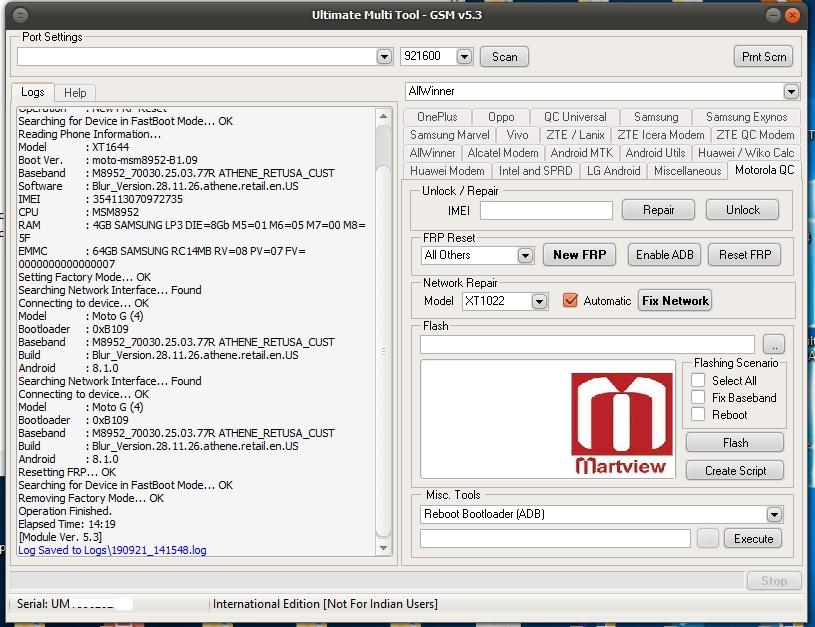Click the Scan ports button
The image size is (815, 627).
tap(504, 57)
